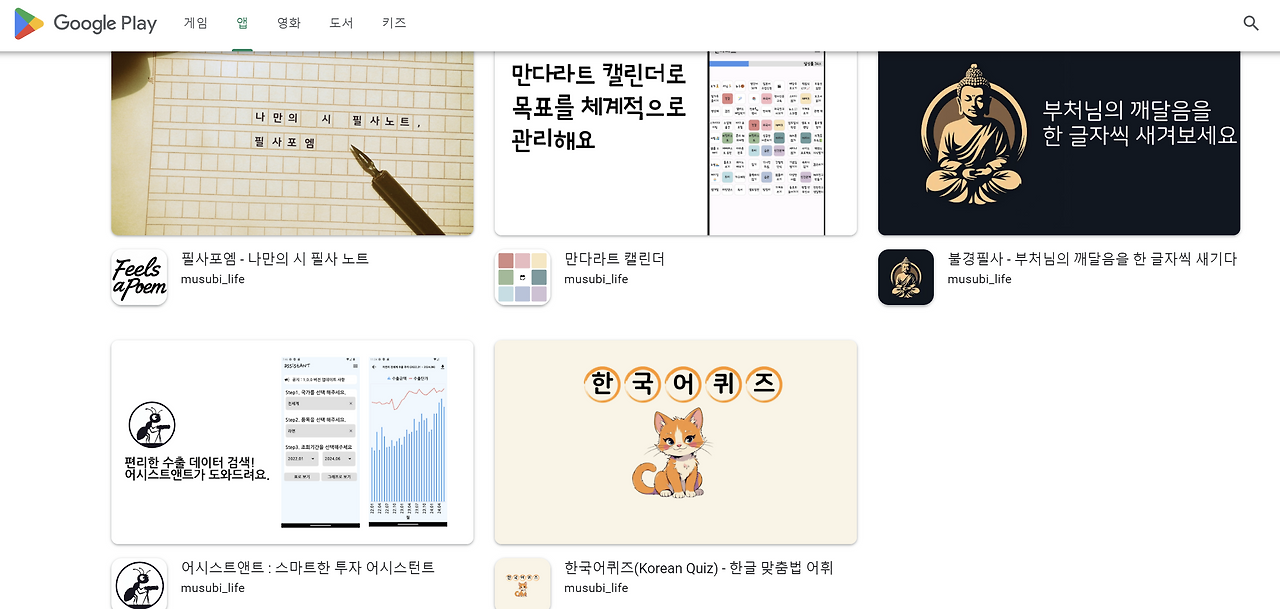Open the 필사포엠 notebook banner image

pyautogui.click(x=292, y=143)
